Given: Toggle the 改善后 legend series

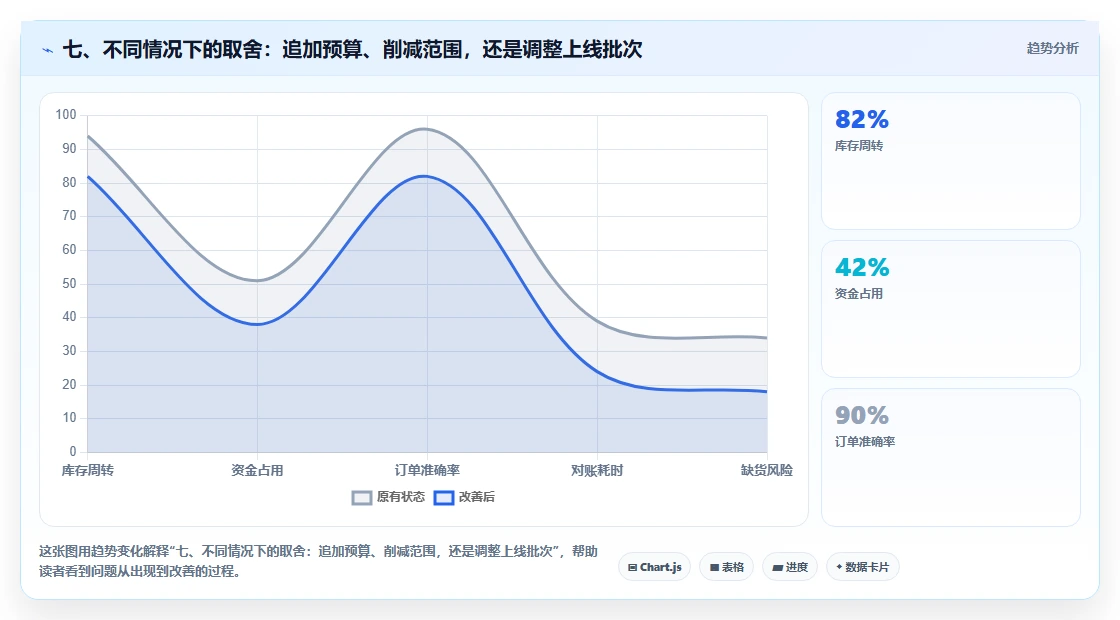Looking at the screenshot, I should pos(464,497).
